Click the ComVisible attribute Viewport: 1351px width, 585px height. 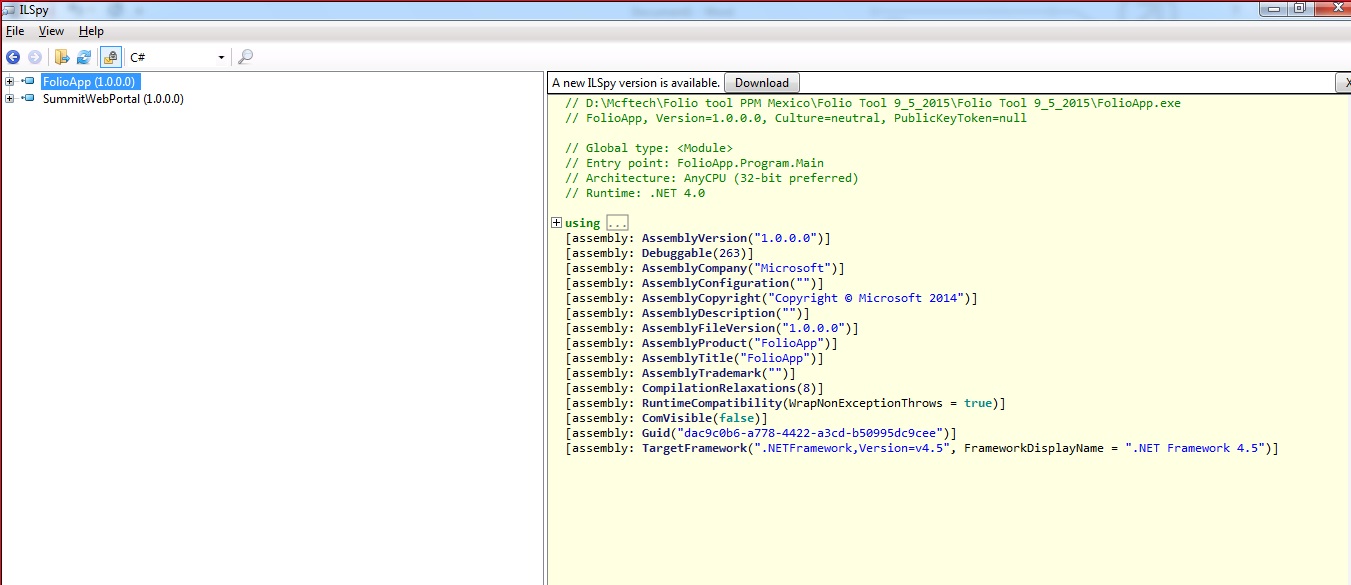click(x=677, y=418)
